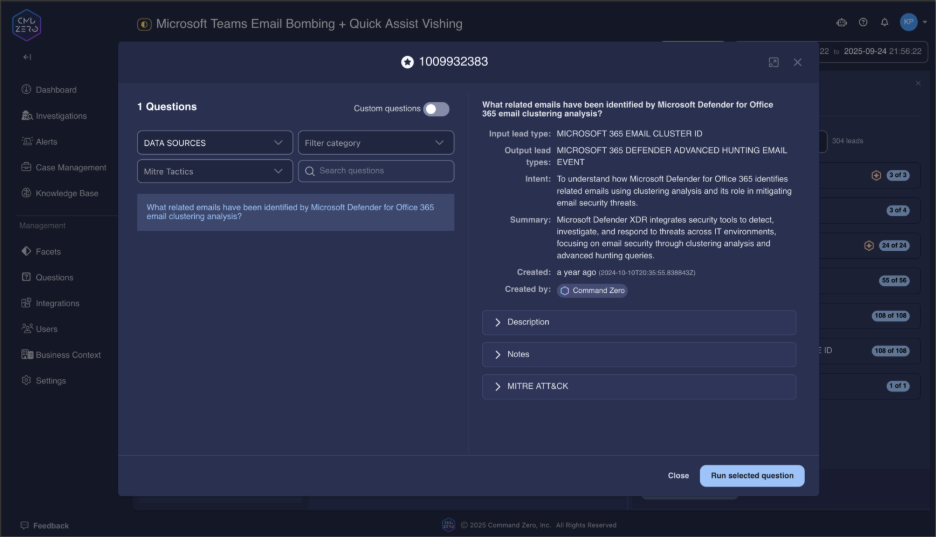Close the background right panel X
The image size is (936, 537).
[x=918, y=83]
